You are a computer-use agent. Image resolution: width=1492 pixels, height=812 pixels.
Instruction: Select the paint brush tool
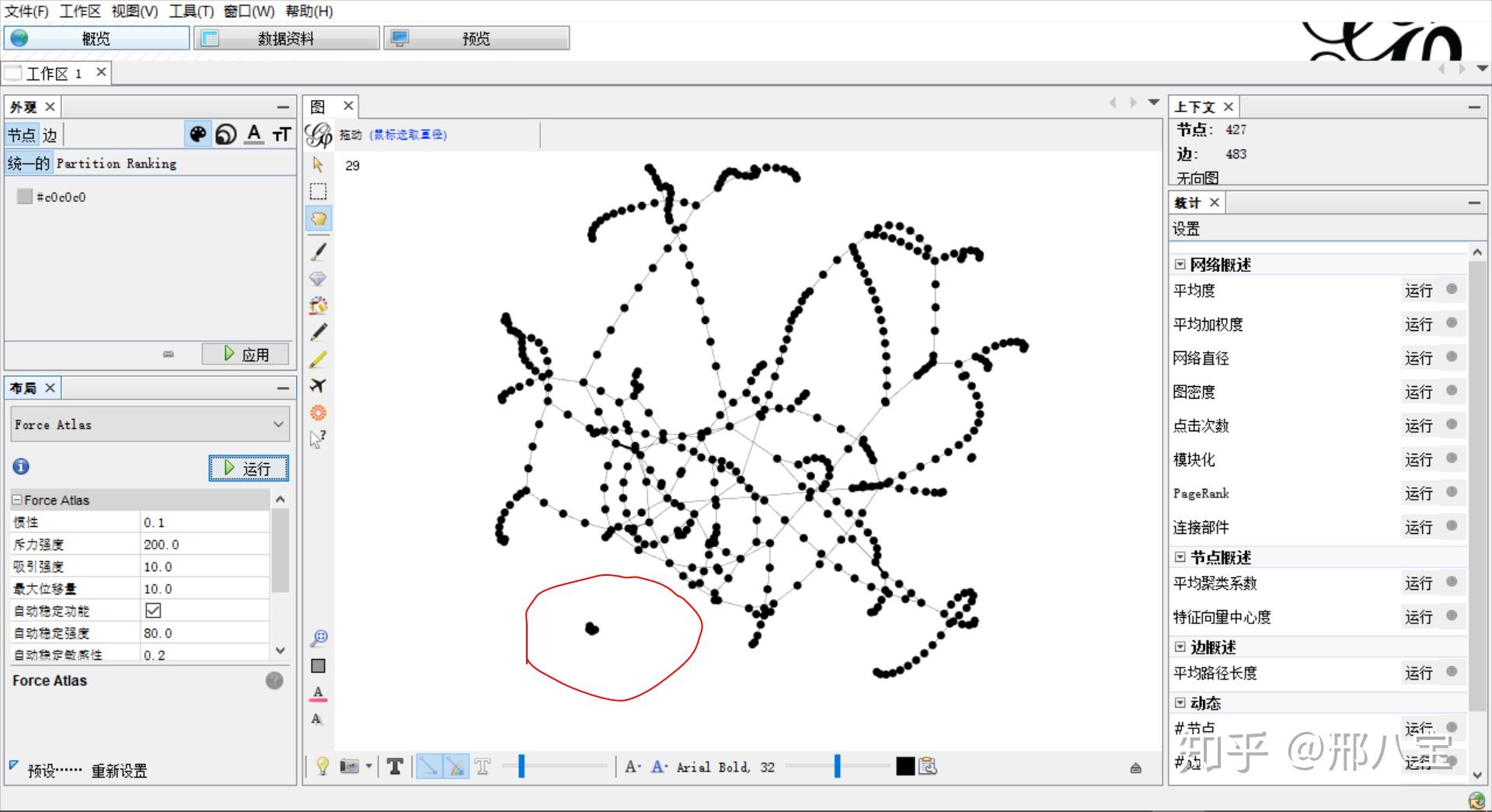coord(319,251)
